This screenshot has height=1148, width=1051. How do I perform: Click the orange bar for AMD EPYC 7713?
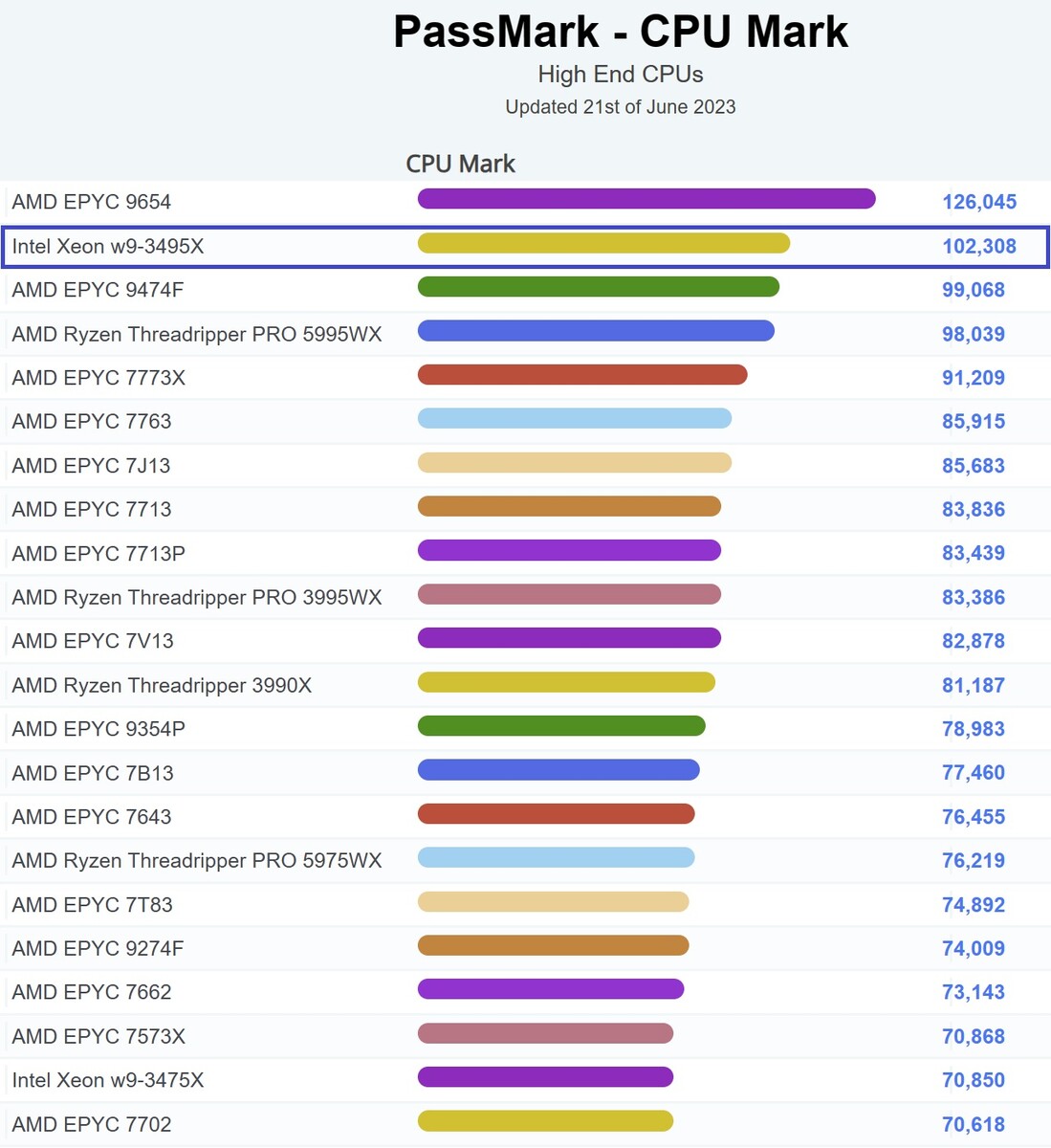tap(569, 506)
